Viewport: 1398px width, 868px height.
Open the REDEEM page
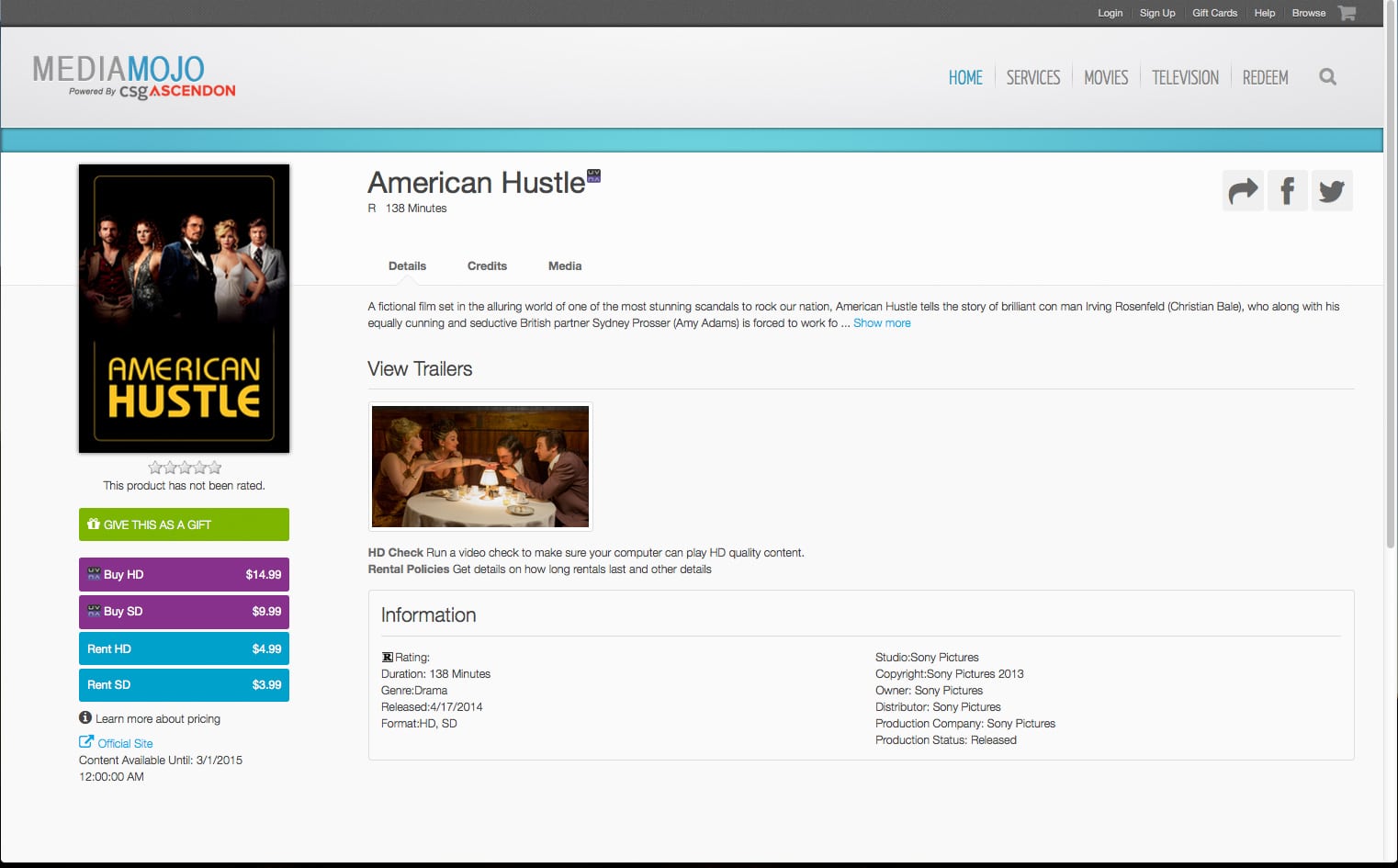point(1266,78)
